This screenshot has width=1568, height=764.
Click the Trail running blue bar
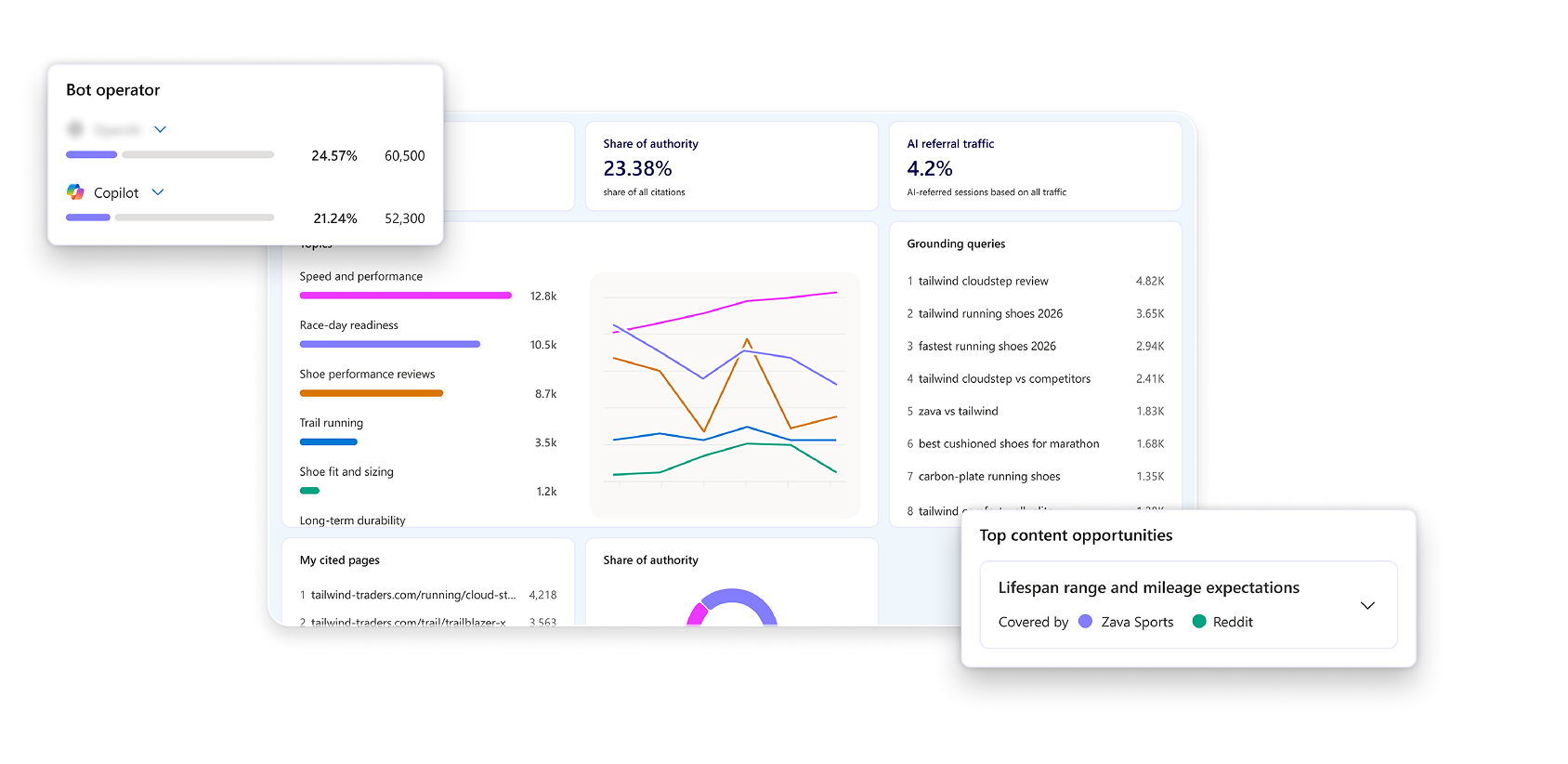coord(329,441)
